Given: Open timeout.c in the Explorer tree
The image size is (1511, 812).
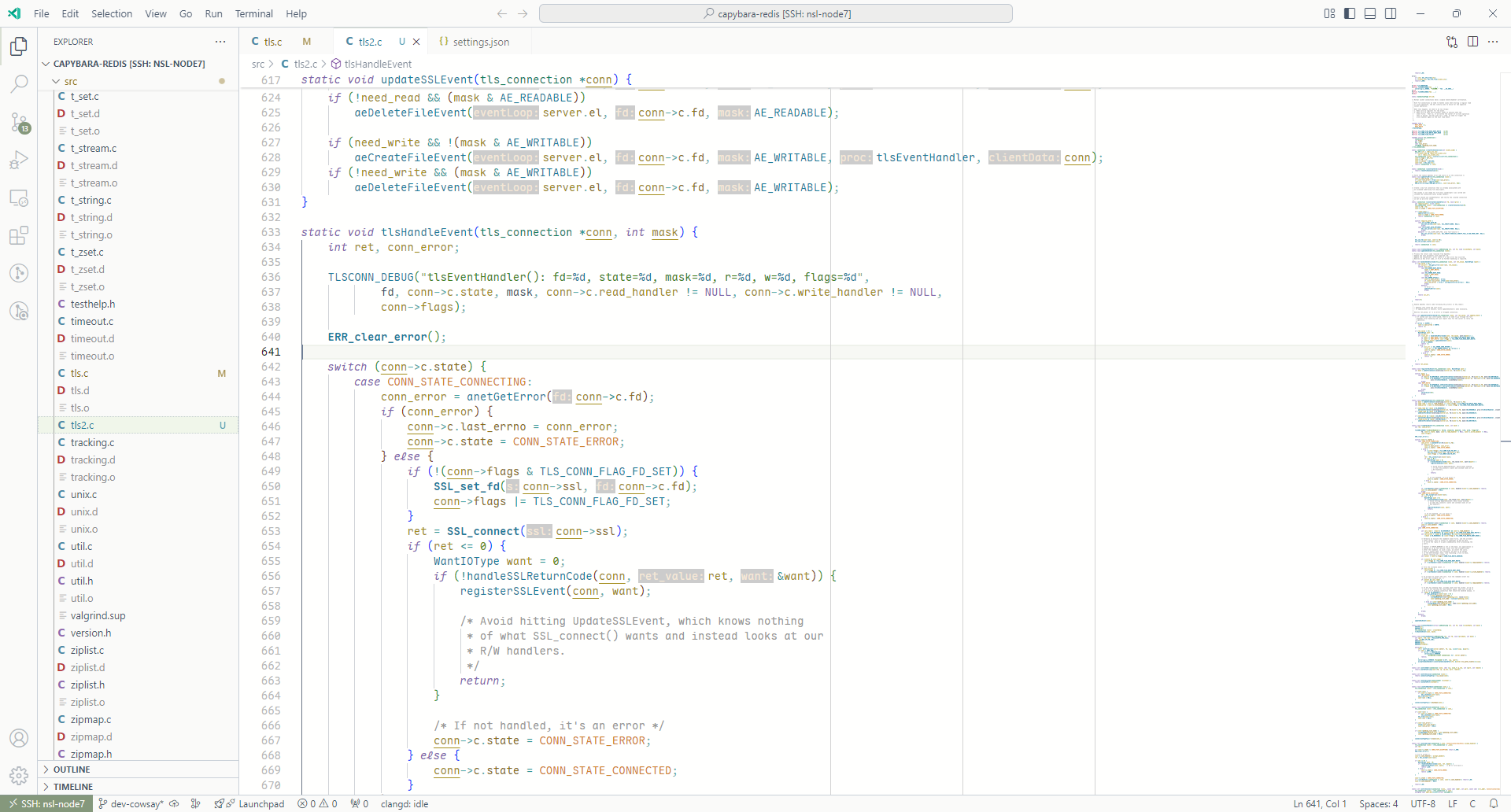Looking at the screenshot, I should 139,321.
